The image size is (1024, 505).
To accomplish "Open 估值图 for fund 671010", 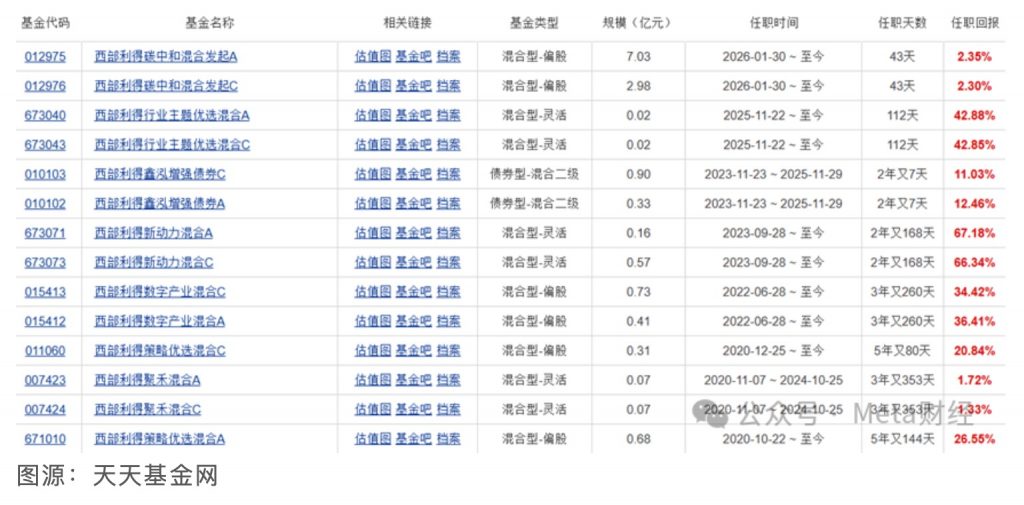I will 372,439.
